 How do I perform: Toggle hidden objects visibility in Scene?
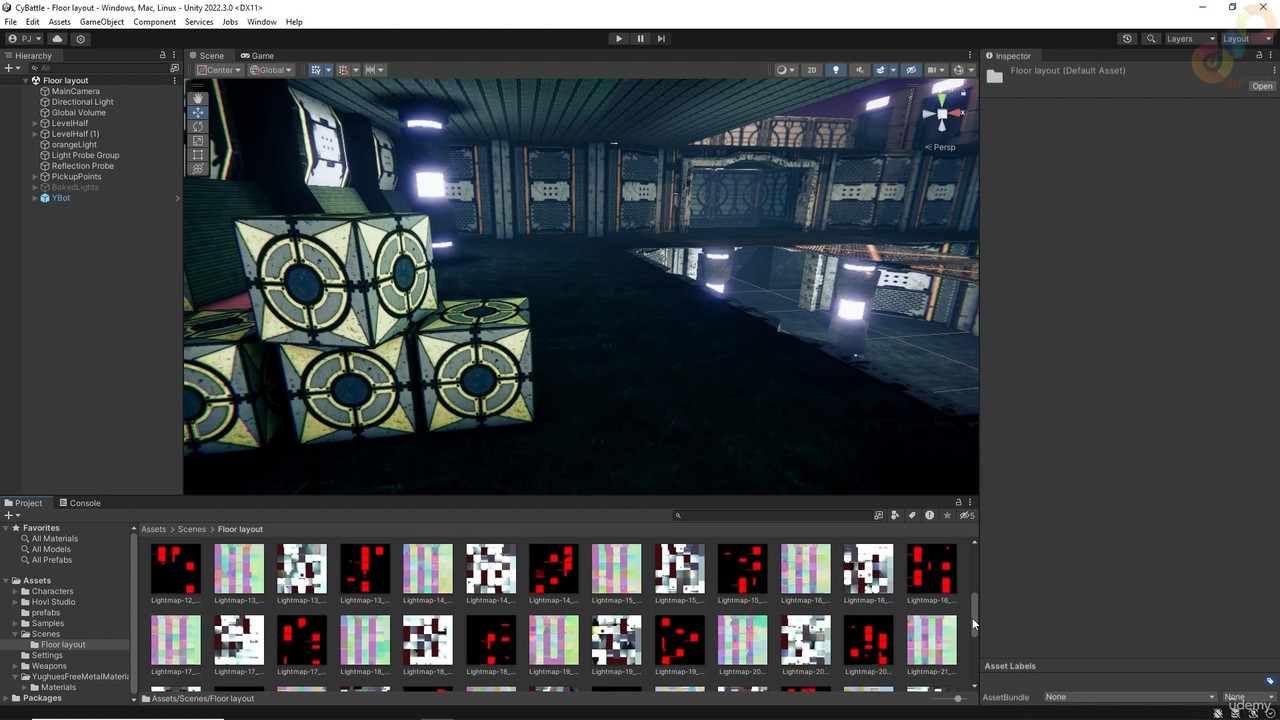910,70
